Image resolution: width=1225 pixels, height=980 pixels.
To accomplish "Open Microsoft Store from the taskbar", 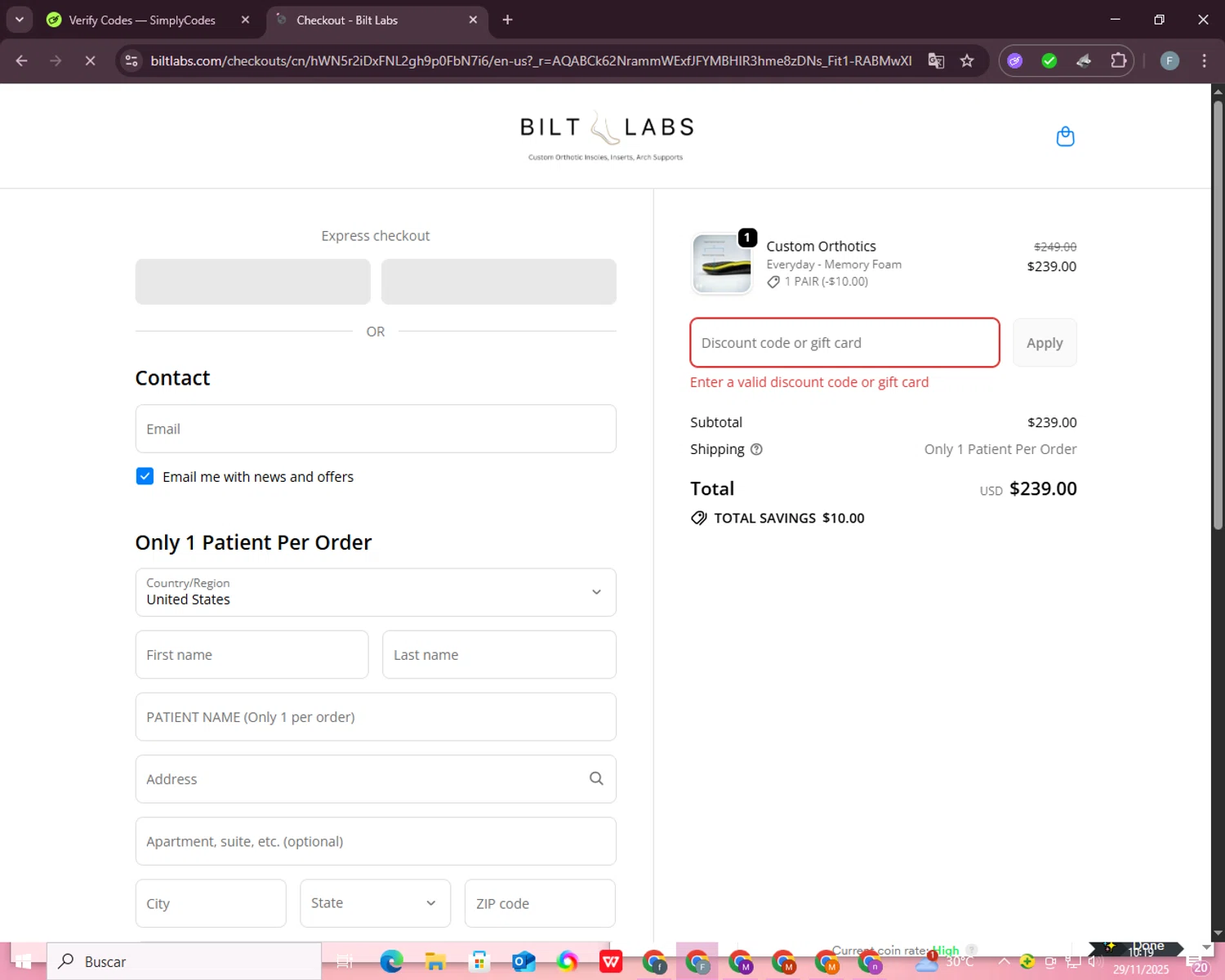I will [479, 961].
